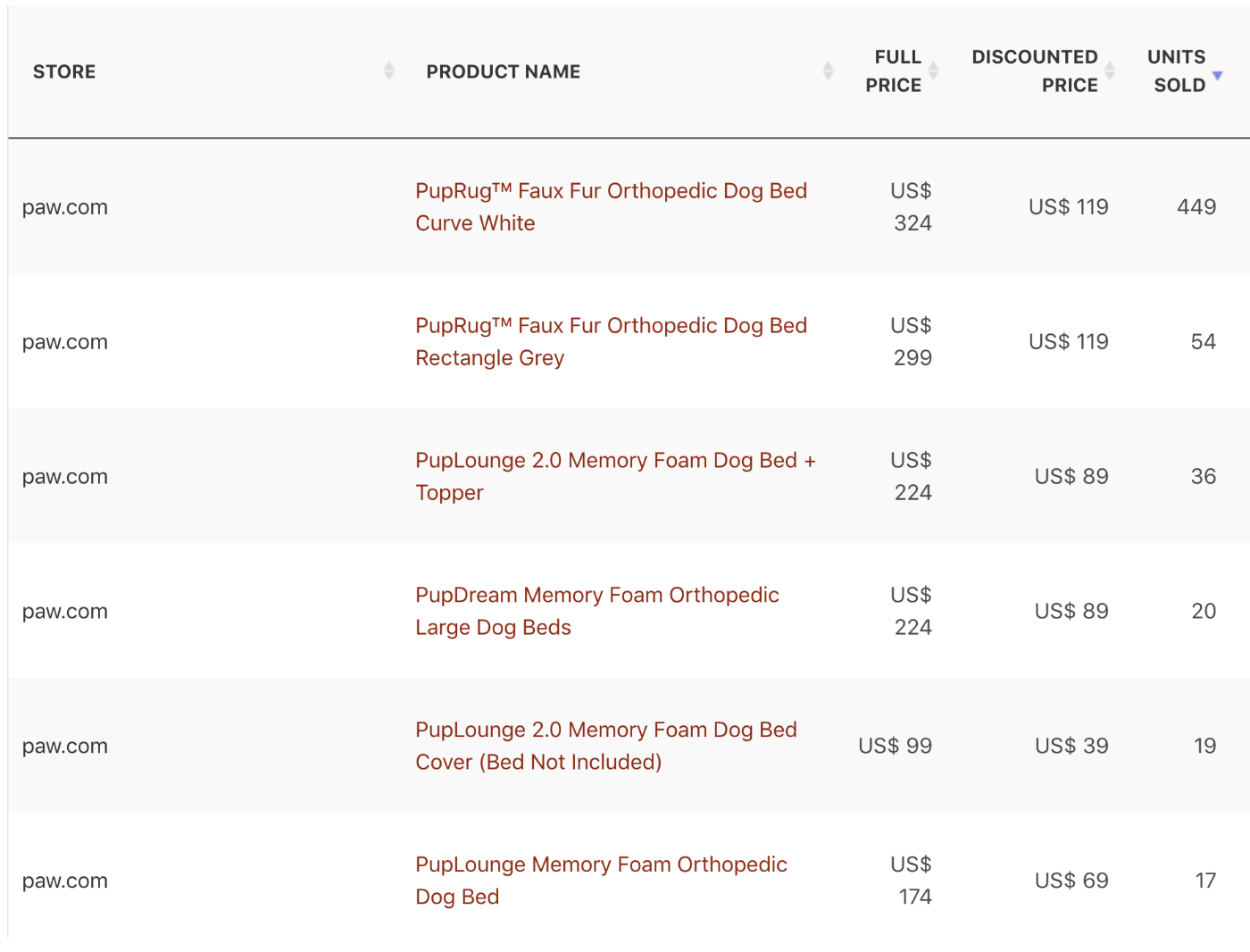Open PupDream Memory Foam Large Dog Beds

click(x=597, y=612)
